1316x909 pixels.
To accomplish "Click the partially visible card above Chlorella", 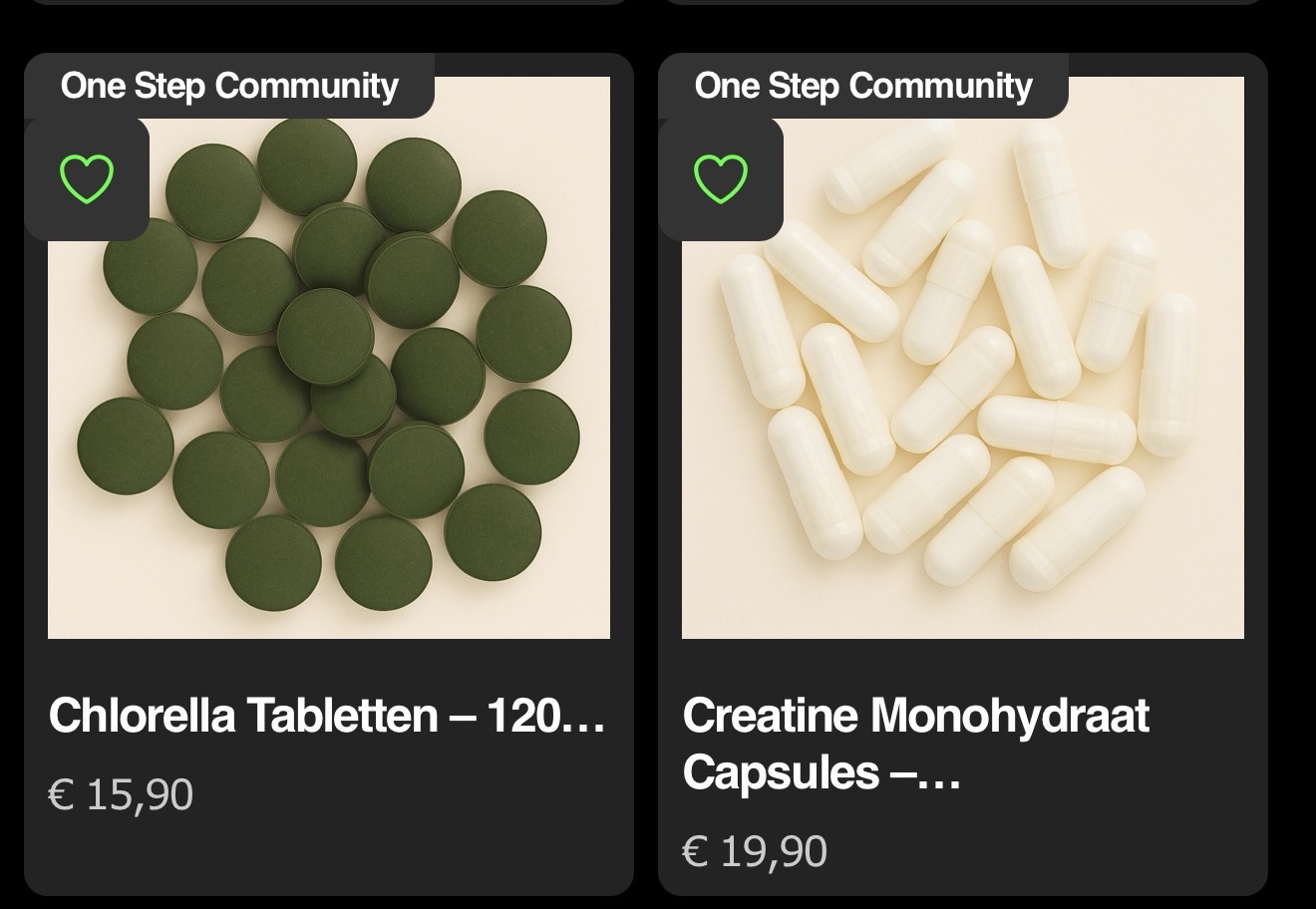I will pyautogui.click(x=329, y=2).
